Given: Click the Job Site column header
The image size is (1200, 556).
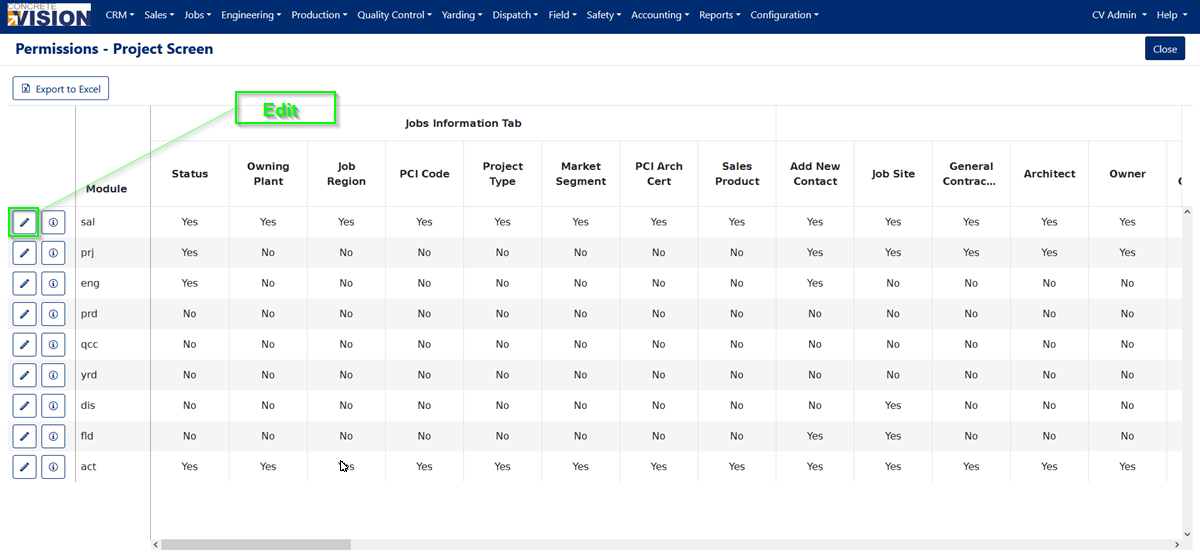Looking at the screenshot, I should click(893, 174).
